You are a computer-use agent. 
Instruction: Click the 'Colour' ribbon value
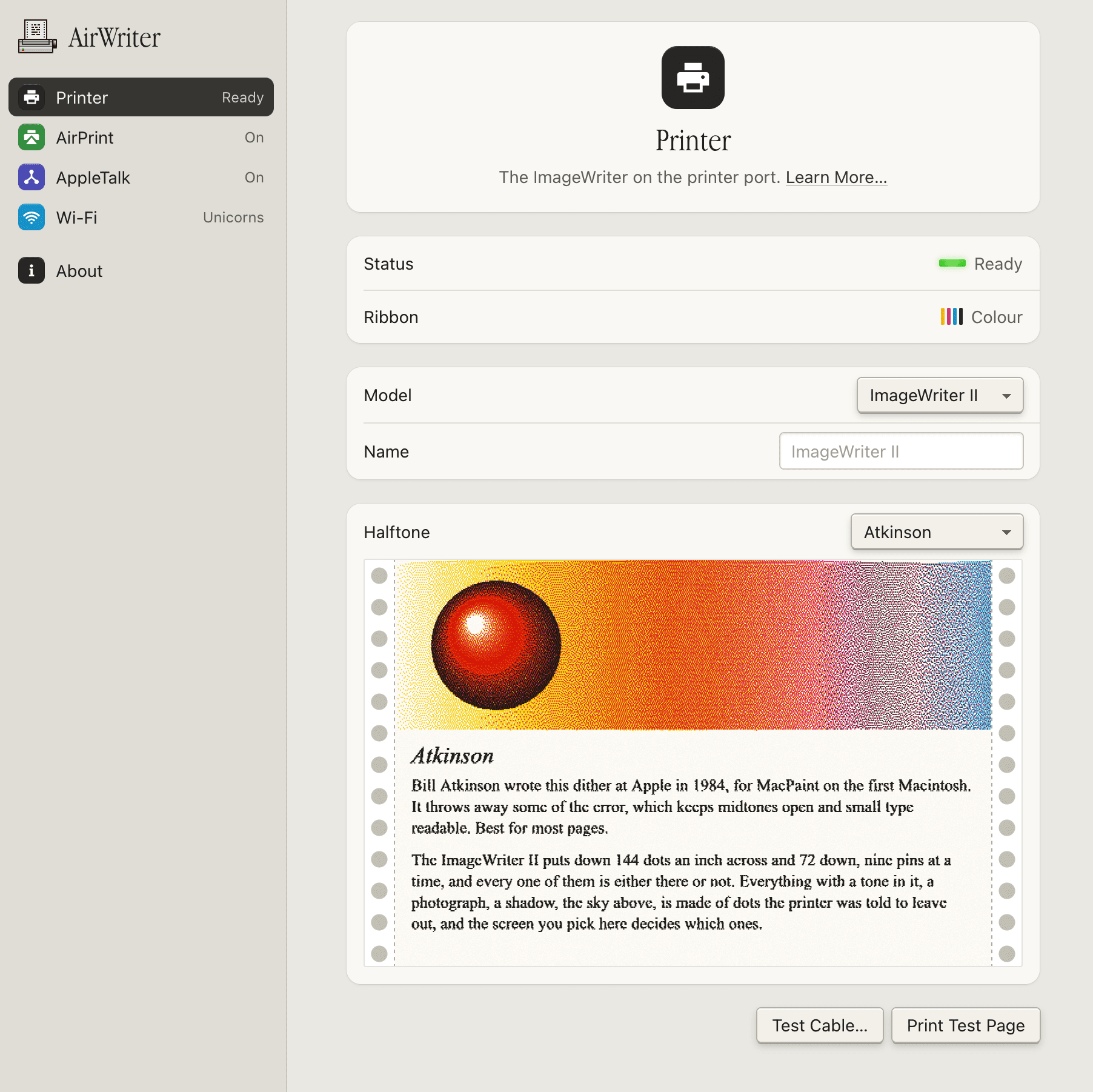[997, 317]
